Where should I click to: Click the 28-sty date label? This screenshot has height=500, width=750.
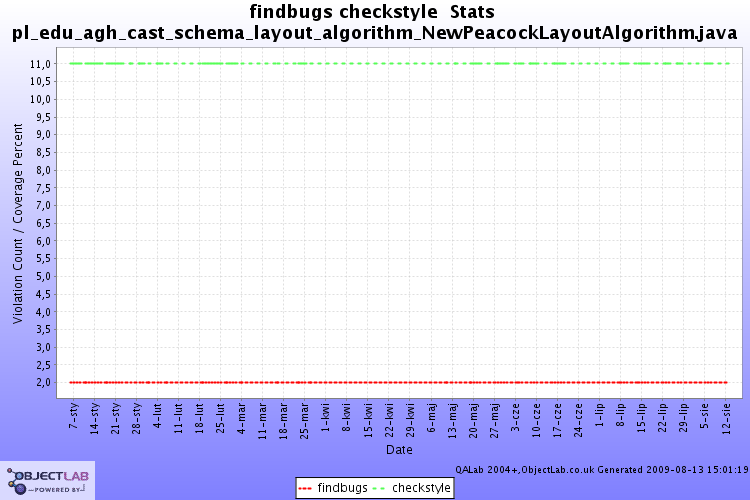137,419
